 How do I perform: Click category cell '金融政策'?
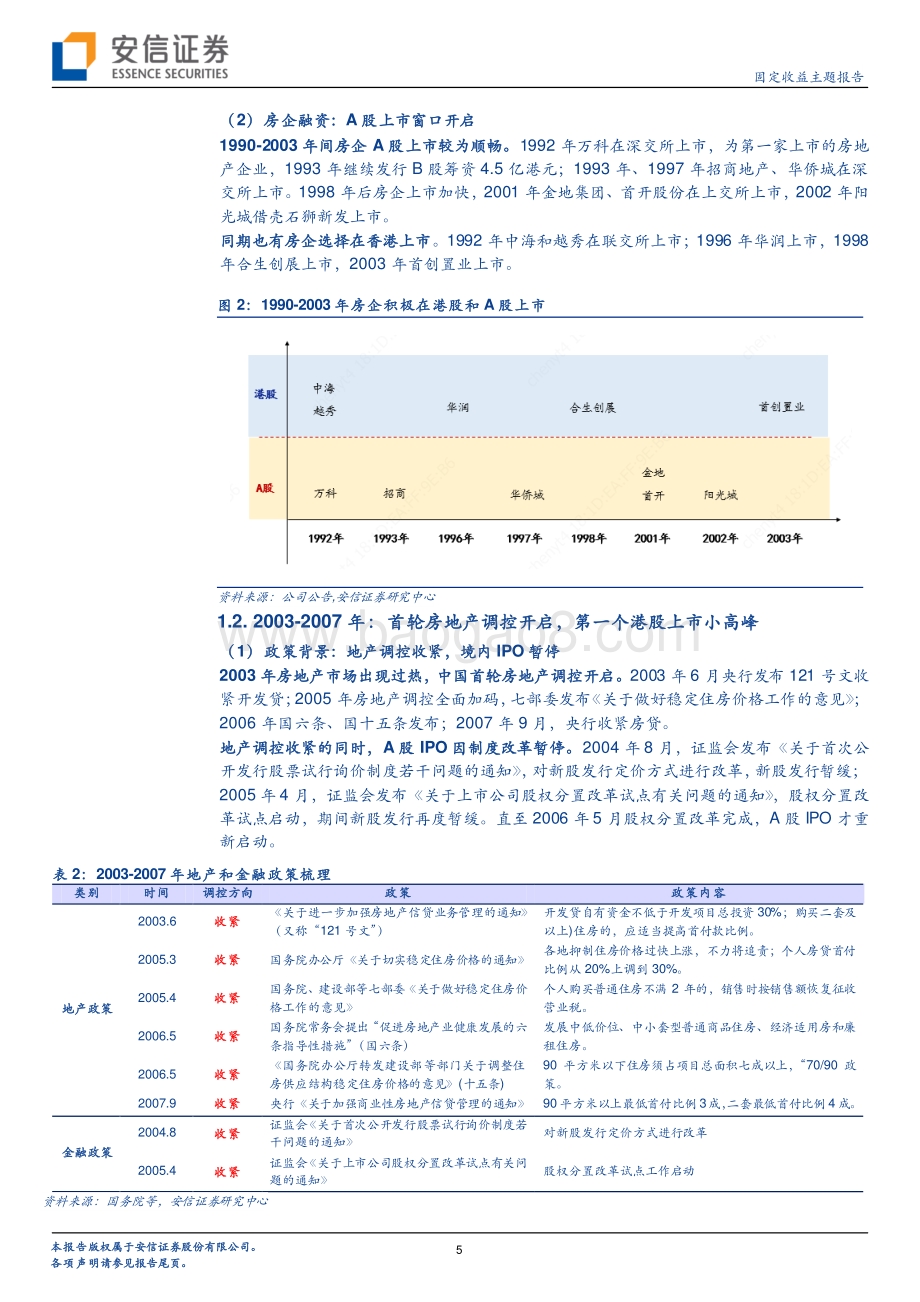(x=87, y=1152)
